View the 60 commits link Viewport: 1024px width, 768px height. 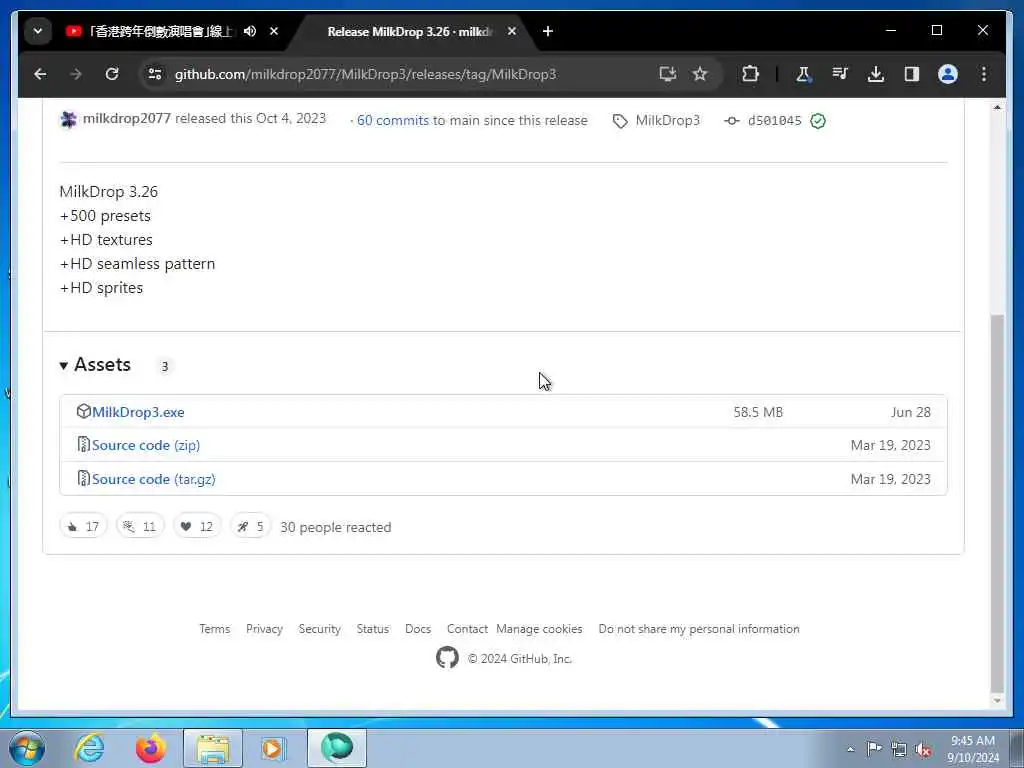tap(392, 121)
